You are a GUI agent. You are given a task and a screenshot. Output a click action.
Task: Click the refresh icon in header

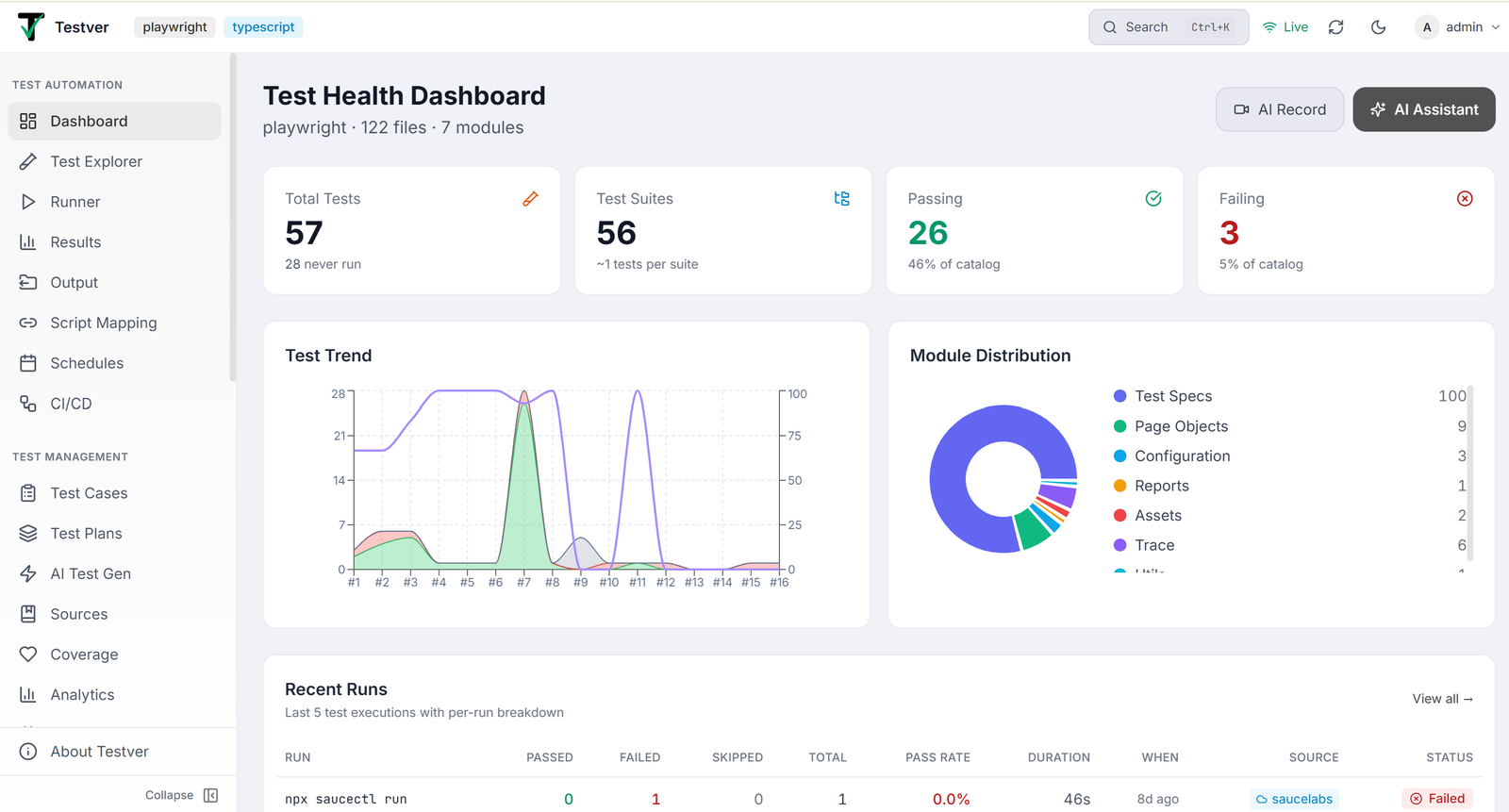pos(1336,27)
